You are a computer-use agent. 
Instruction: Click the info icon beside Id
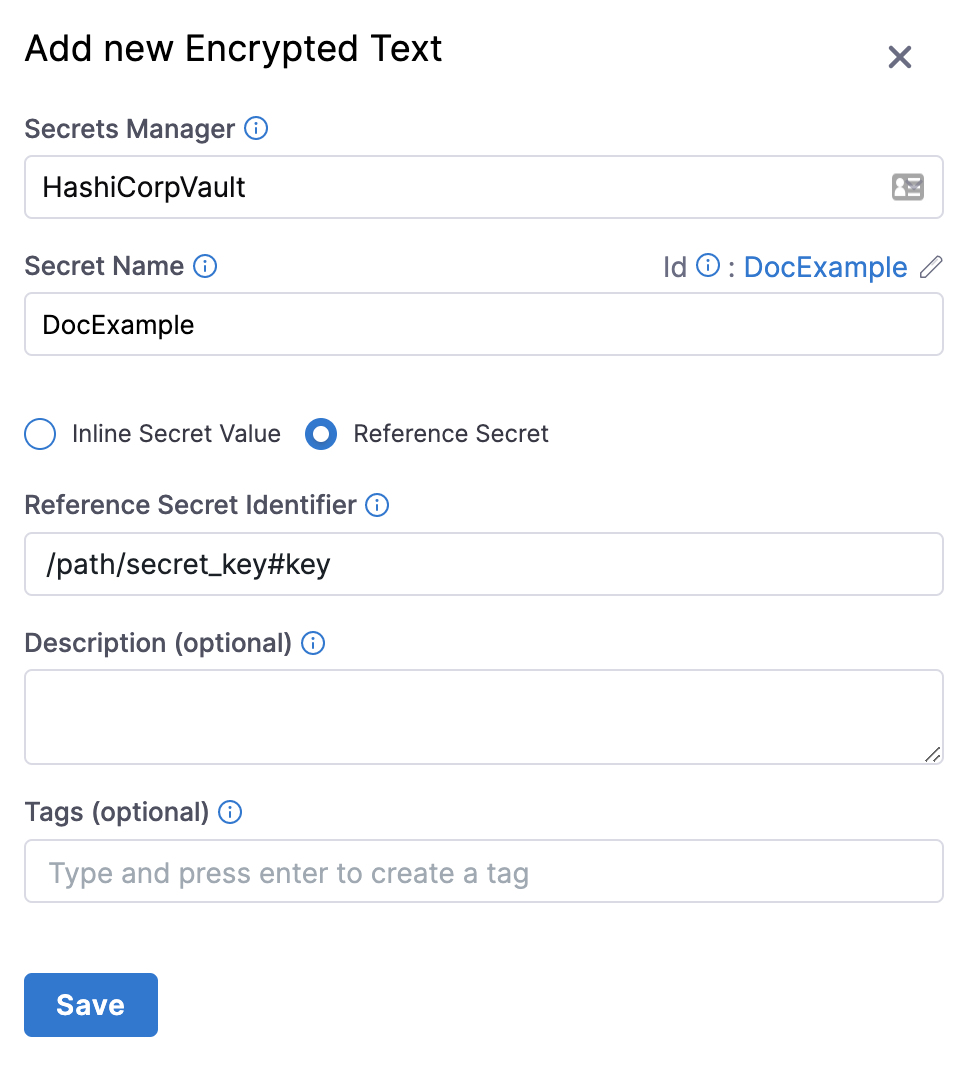pos(707,266)
